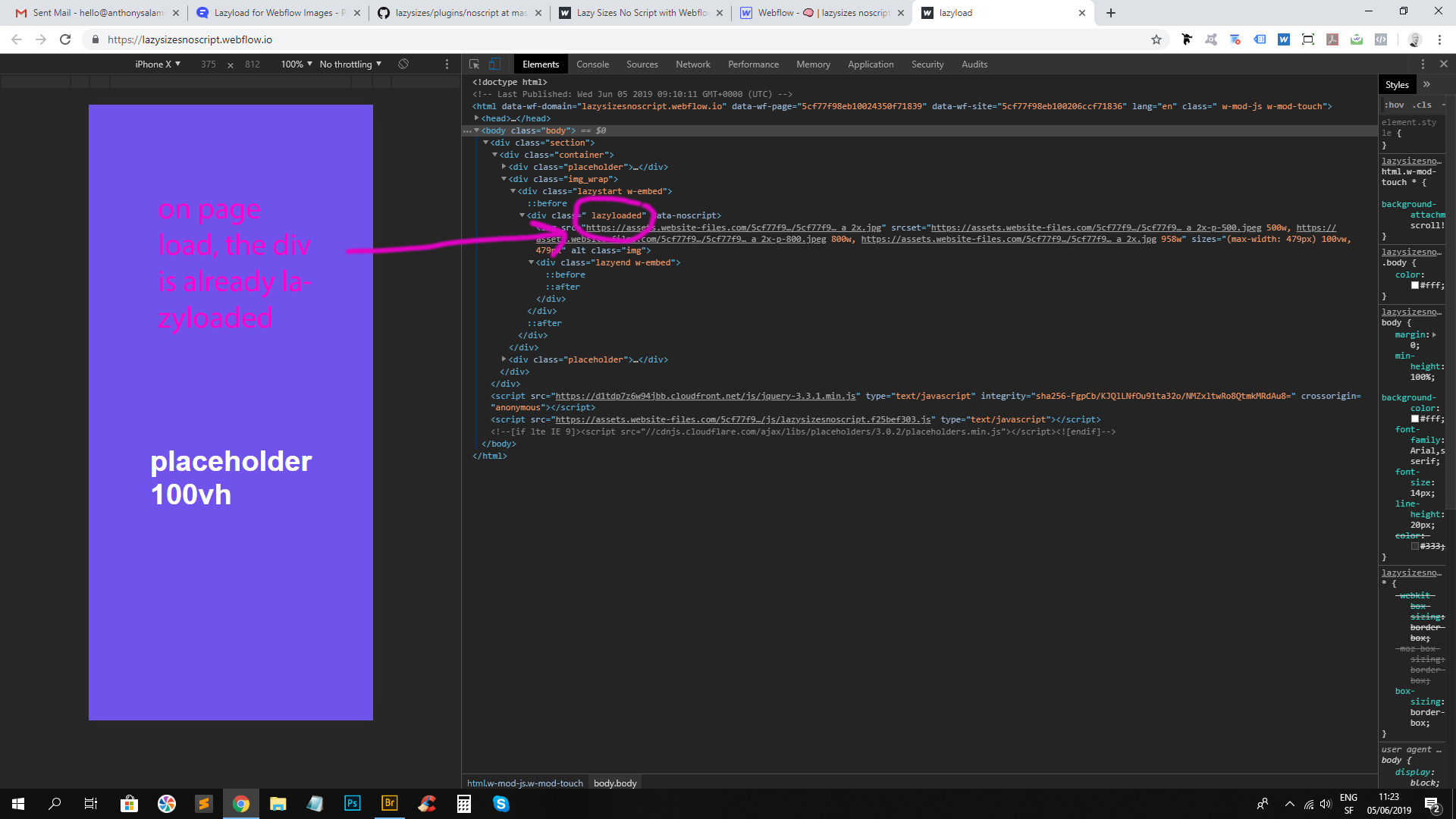Open the iPhone X device dropdown

(158, 64)
